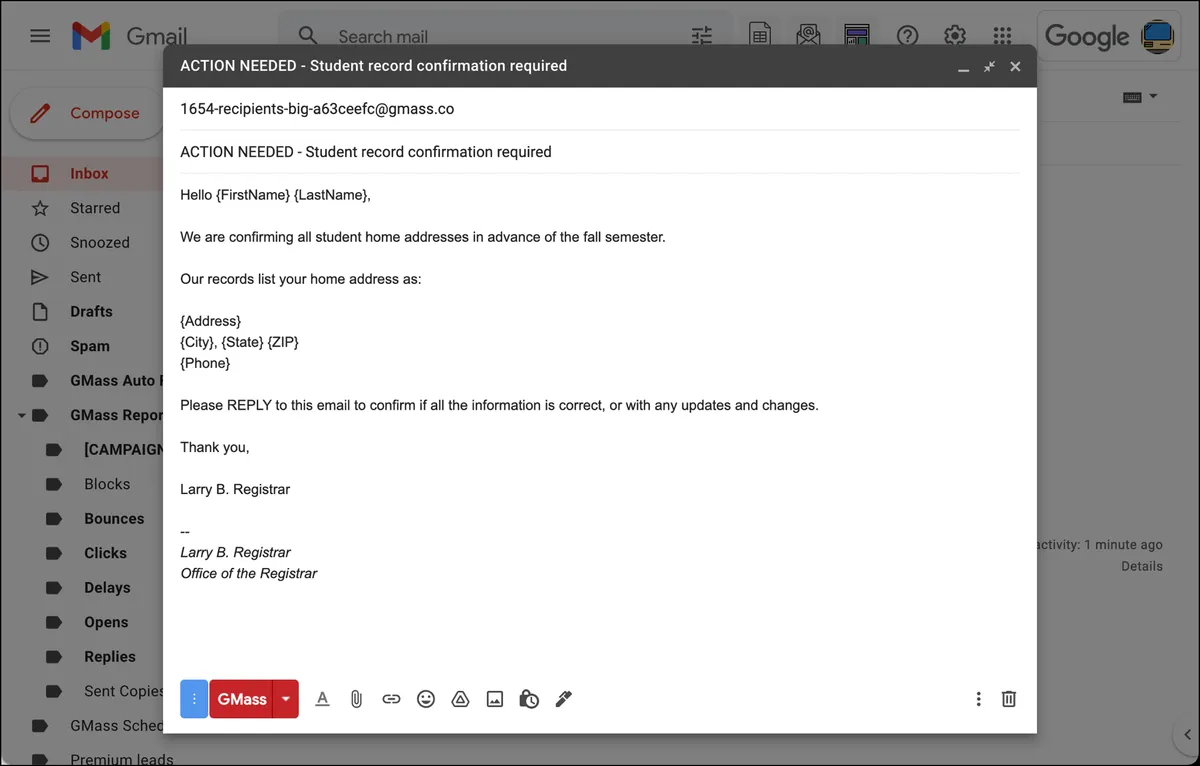Open the Blocks label
The image size is (1200, 766).
coord(107,484)
